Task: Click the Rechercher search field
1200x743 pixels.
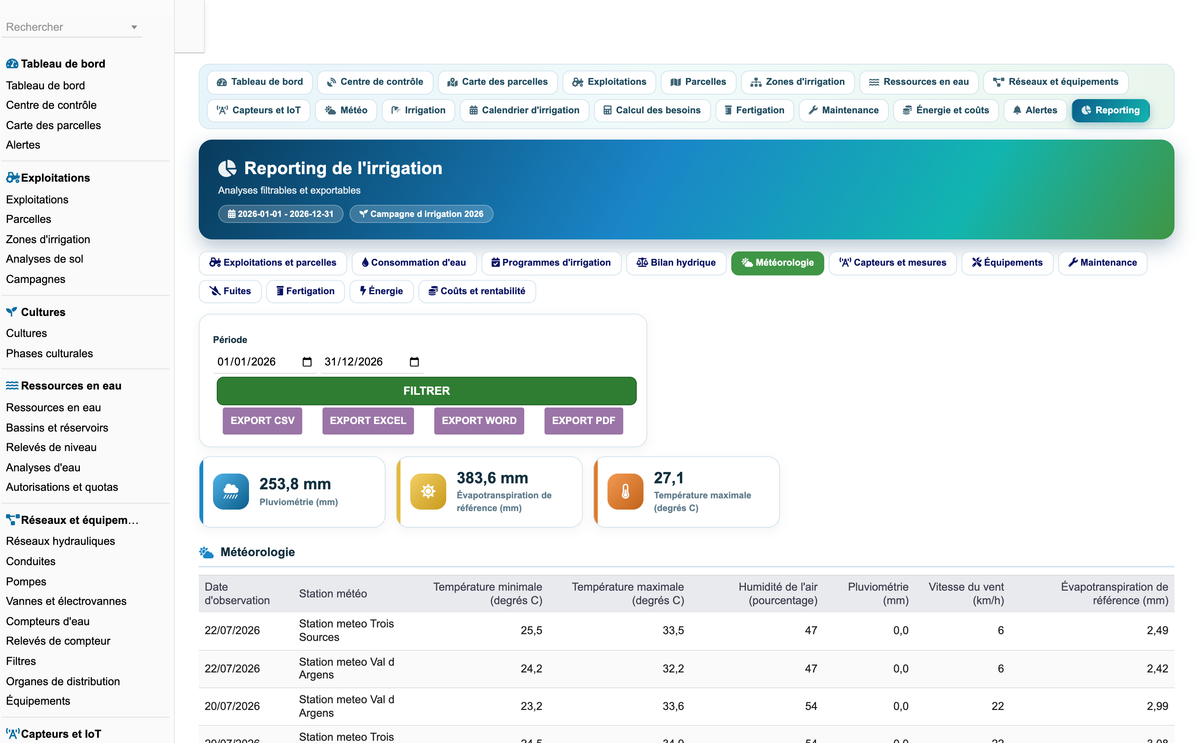Action: [x=72, y=27]
